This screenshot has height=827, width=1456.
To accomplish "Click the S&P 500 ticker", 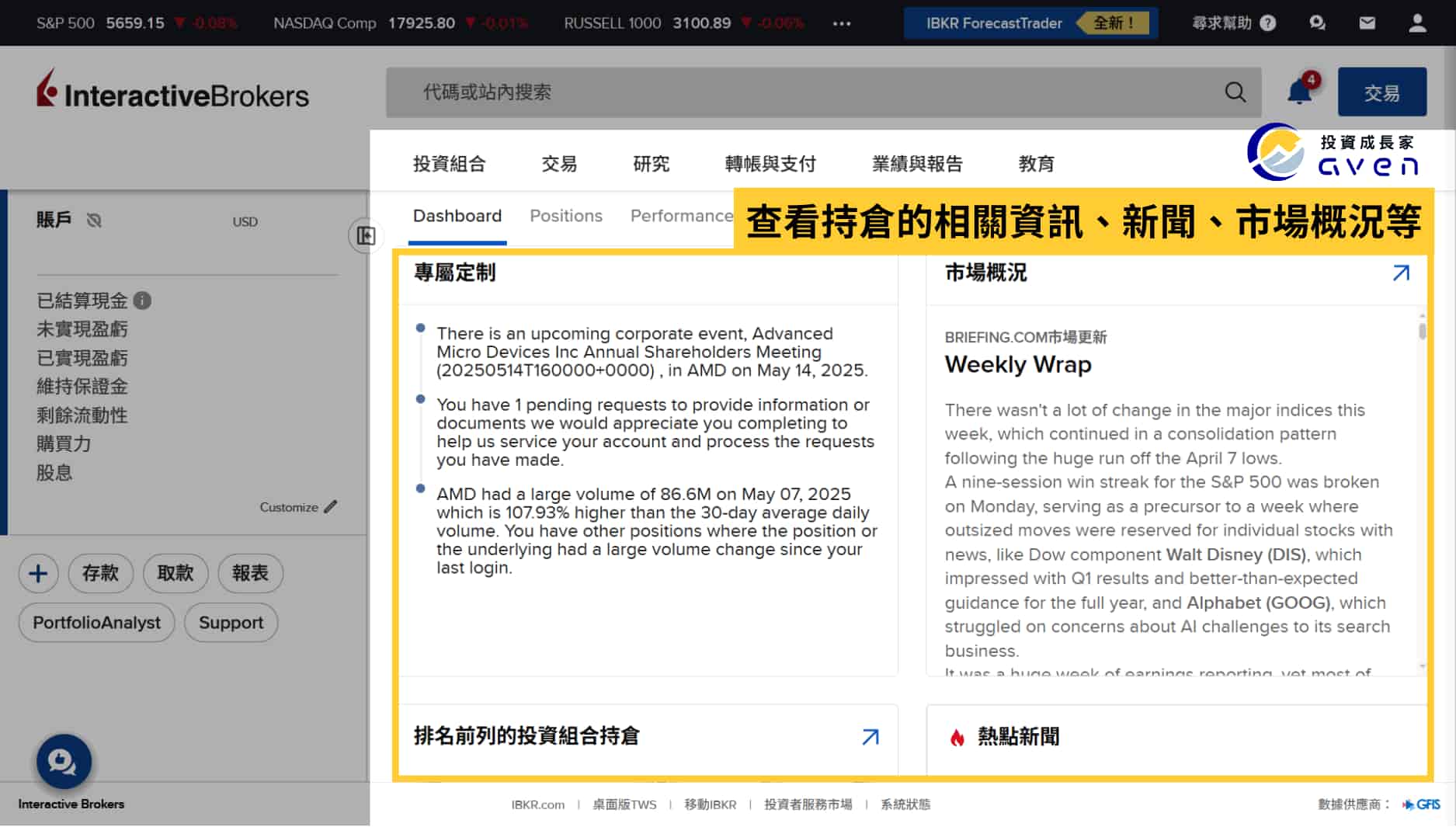I will click(x=137, y=23).
